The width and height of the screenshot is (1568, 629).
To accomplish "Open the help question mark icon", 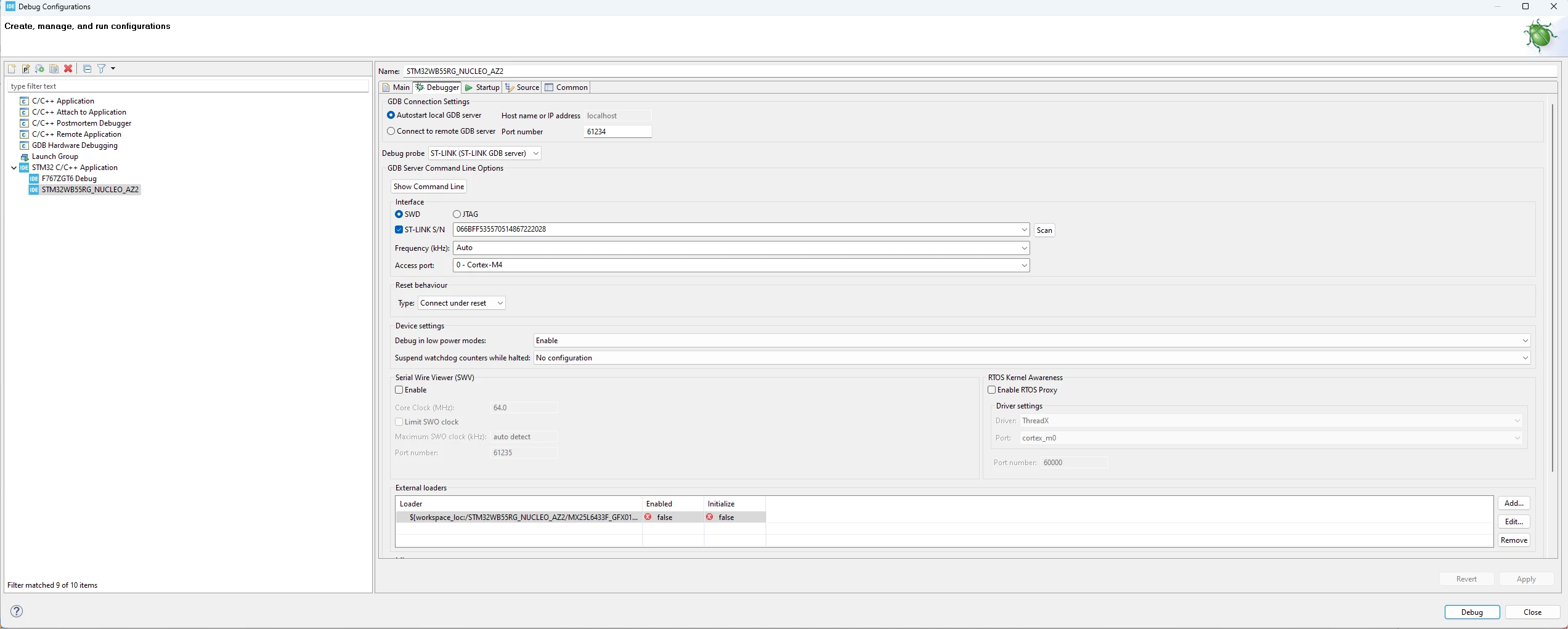I will coord(17,611).
